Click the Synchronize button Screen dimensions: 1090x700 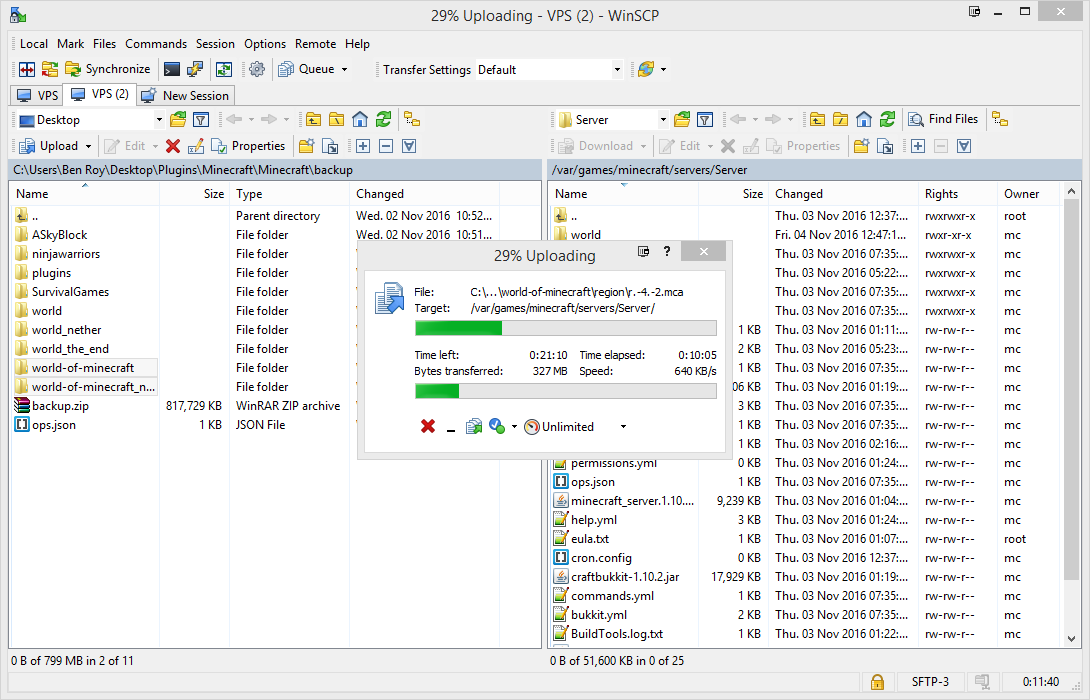tap(108, 70)
